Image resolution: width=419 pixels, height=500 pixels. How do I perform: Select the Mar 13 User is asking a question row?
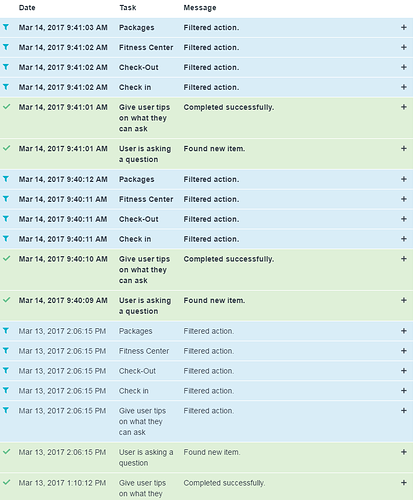click(x=206, y=457)
